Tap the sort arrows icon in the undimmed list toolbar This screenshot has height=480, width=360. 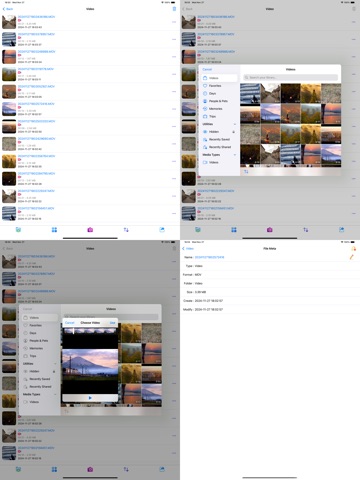(x=126, y=230)
